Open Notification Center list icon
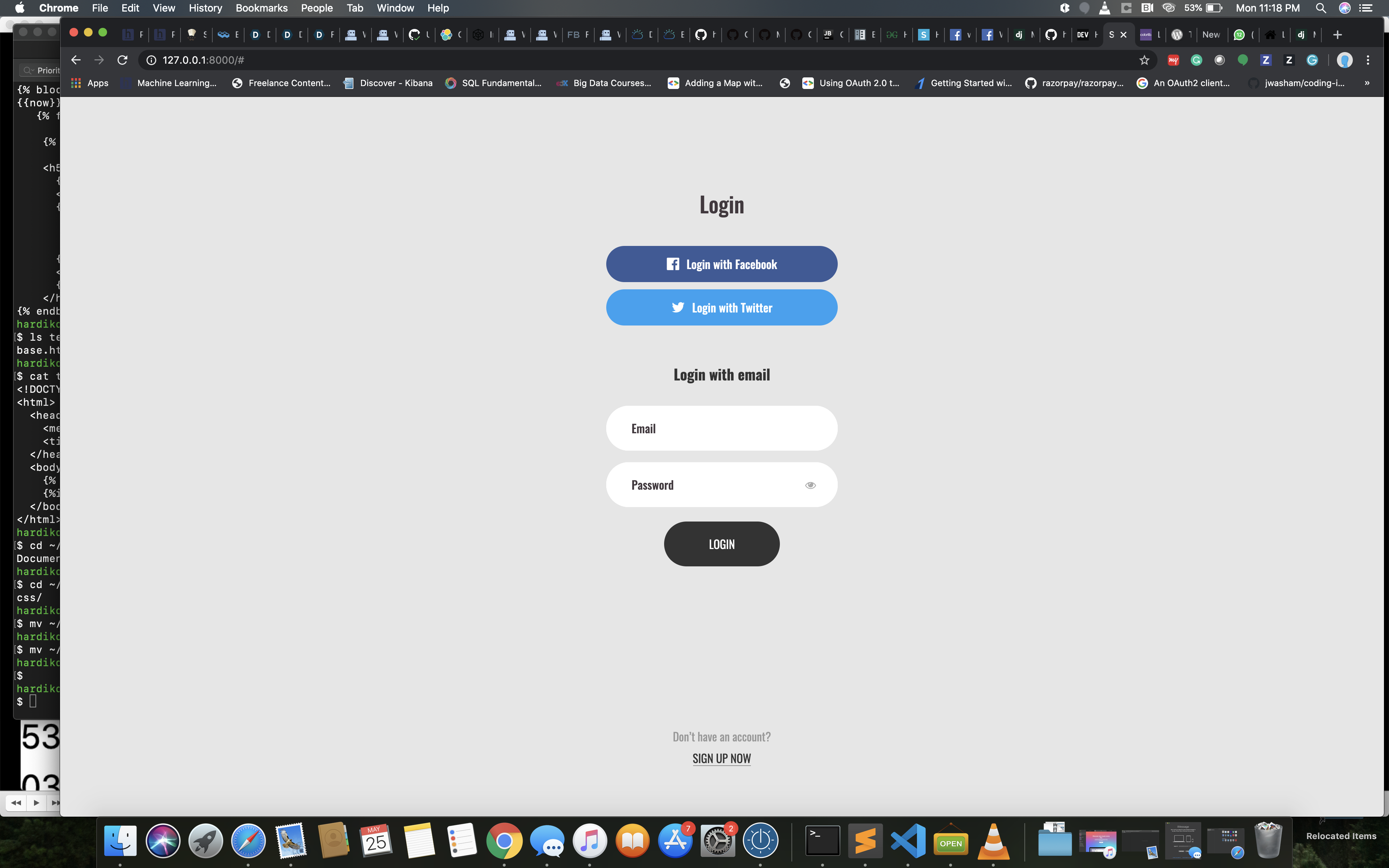The width and height of the screenshot is (1389, 868). click(x=1366, y=8)
